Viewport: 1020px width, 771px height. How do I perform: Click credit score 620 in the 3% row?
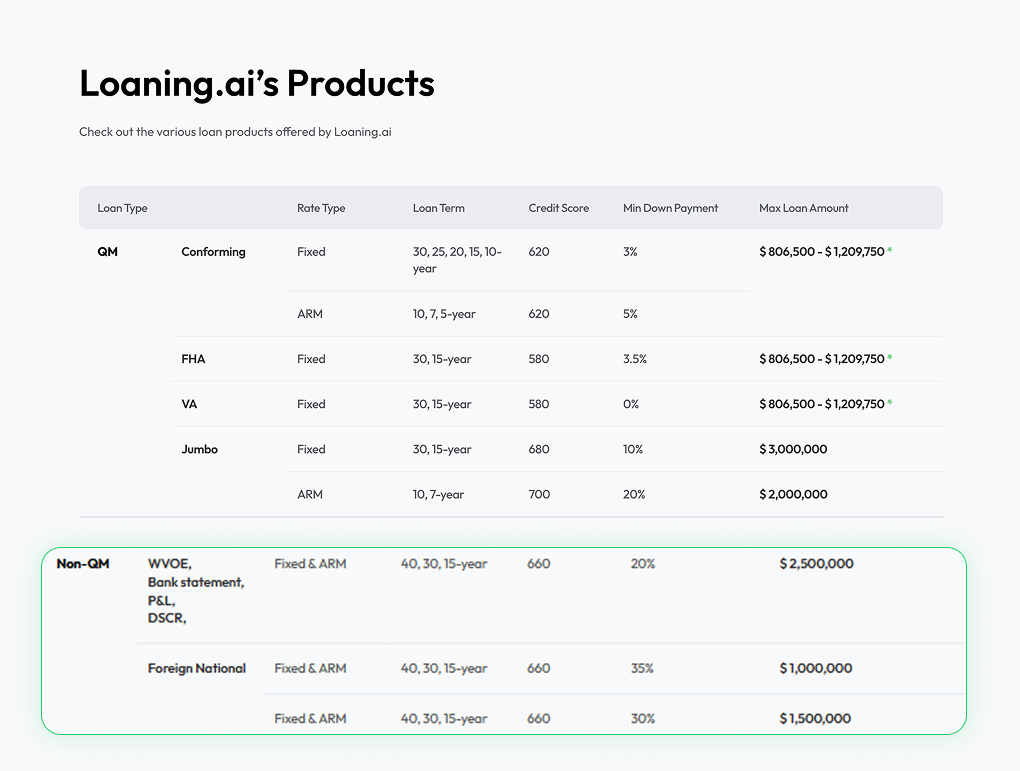(x=539, y=252)
